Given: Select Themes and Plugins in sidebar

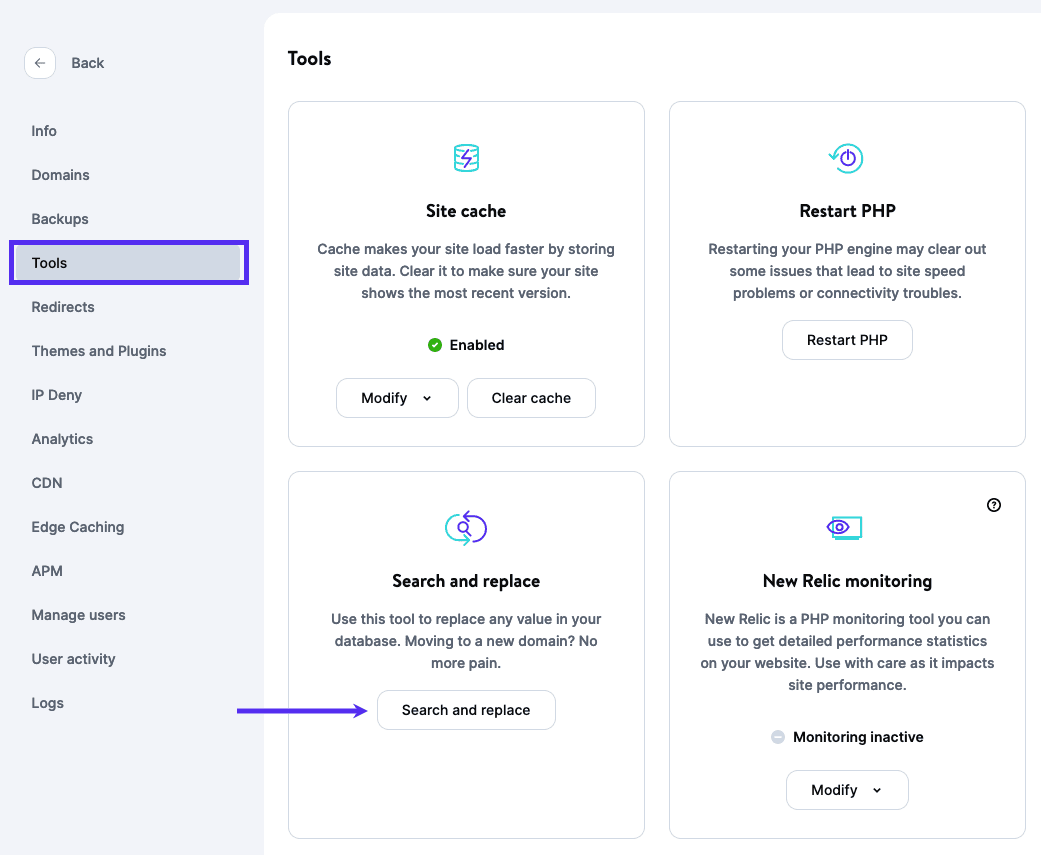Looking at the screenshot, I should (x=99, y=351).
